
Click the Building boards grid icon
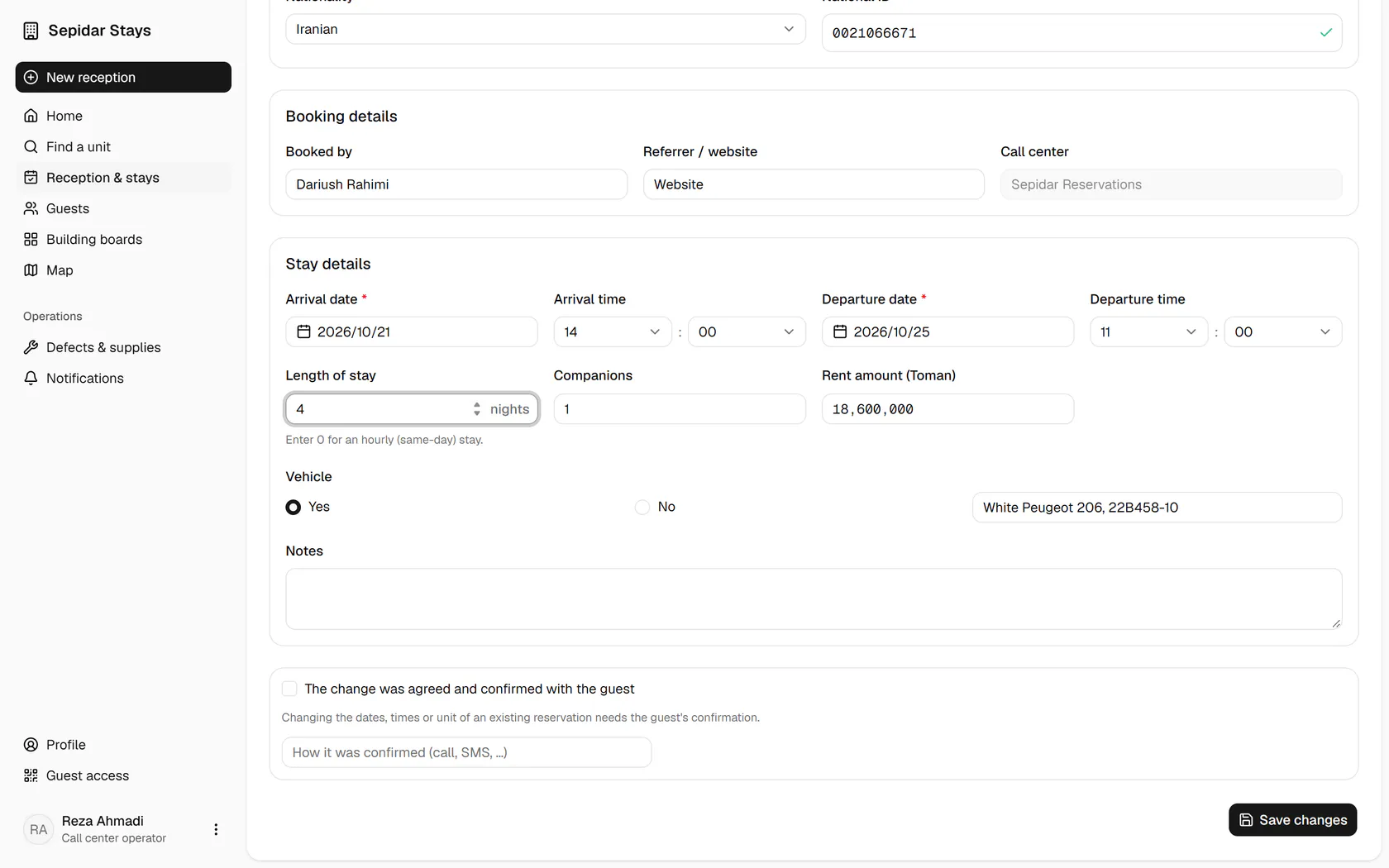pos(31,239)
